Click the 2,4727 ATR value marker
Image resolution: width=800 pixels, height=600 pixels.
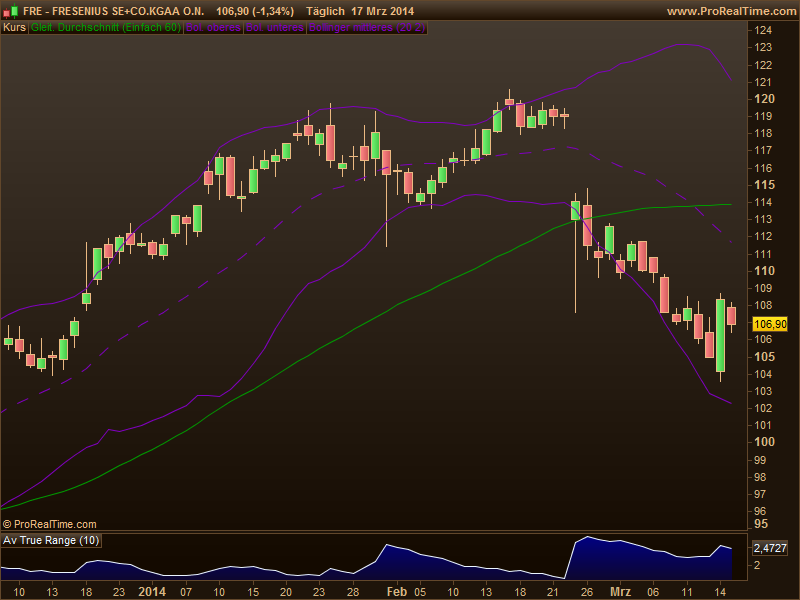point(770,548)
